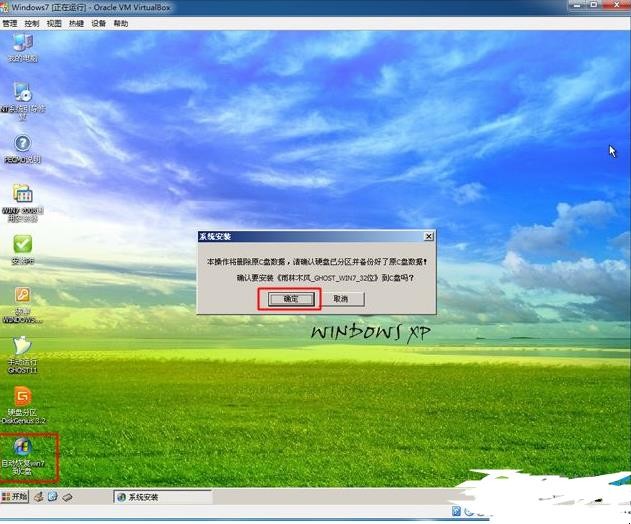Click the third quick launch drive icon

point(67,497)
